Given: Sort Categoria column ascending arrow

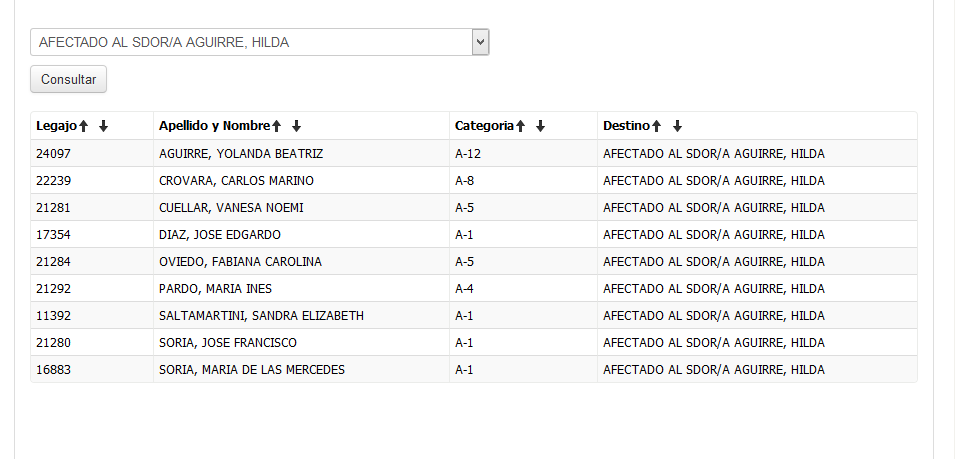Looking at the screenshot, I should [x=521, y=126].
